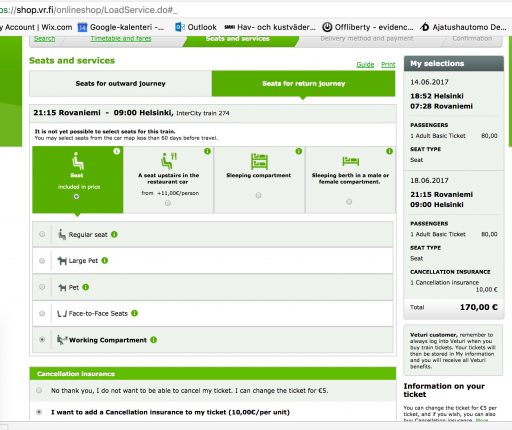Open Google-kalenteri bookmark icon

[82, 27]
